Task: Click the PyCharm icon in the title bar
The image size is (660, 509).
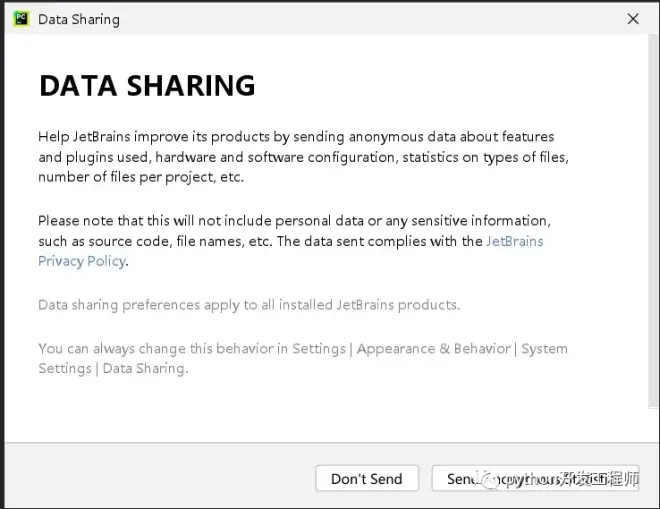Action: coord(21,19)
